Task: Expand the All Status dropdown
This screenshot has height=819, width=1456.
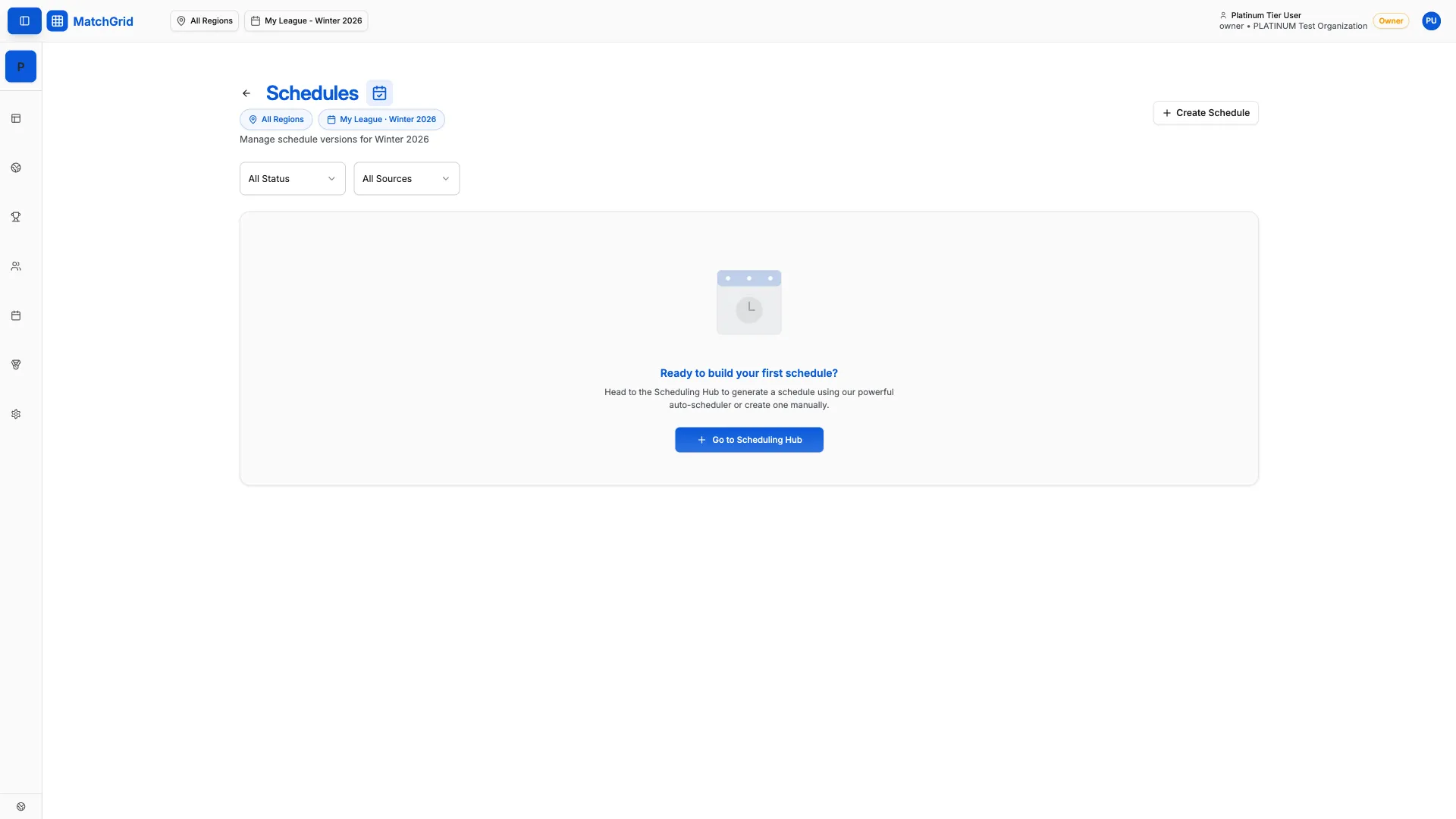Action: tap(292, 179)
